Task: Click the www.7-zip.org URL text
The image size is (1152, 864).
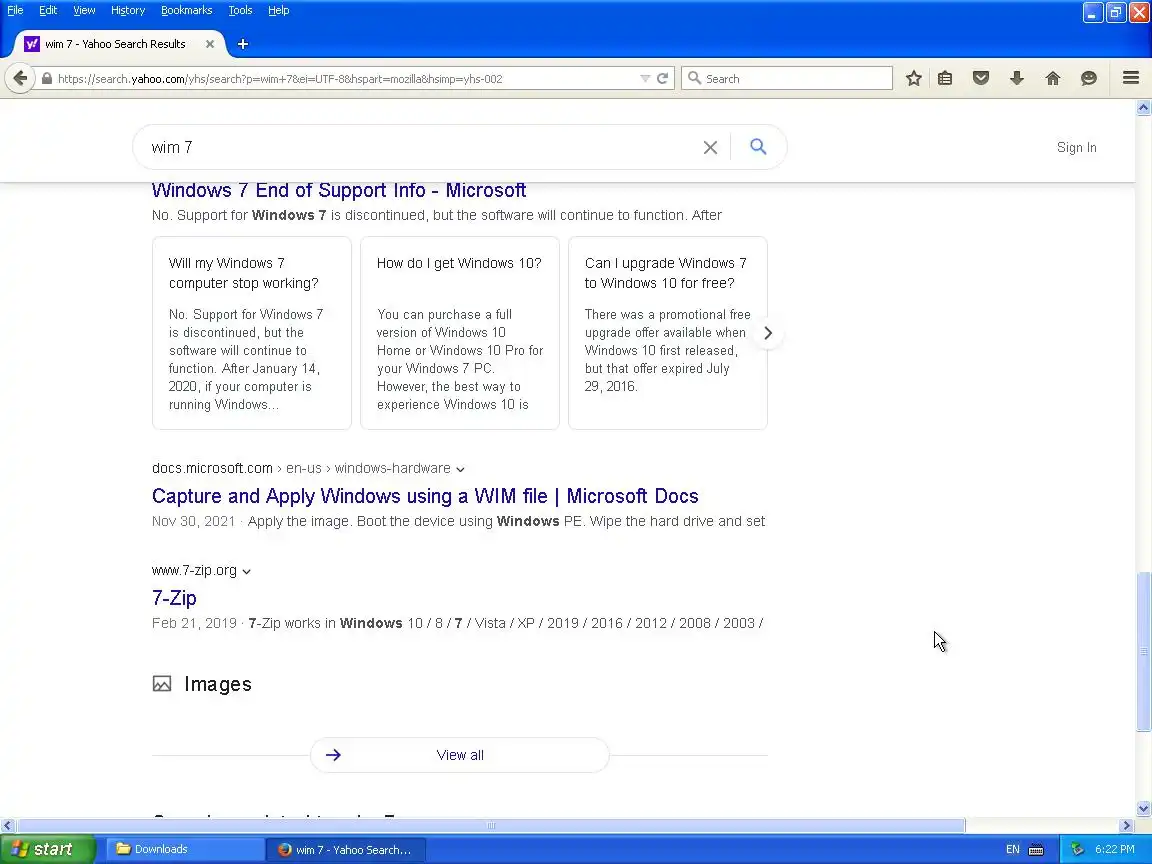Action: pyautogui.click(x=194, y=571)
